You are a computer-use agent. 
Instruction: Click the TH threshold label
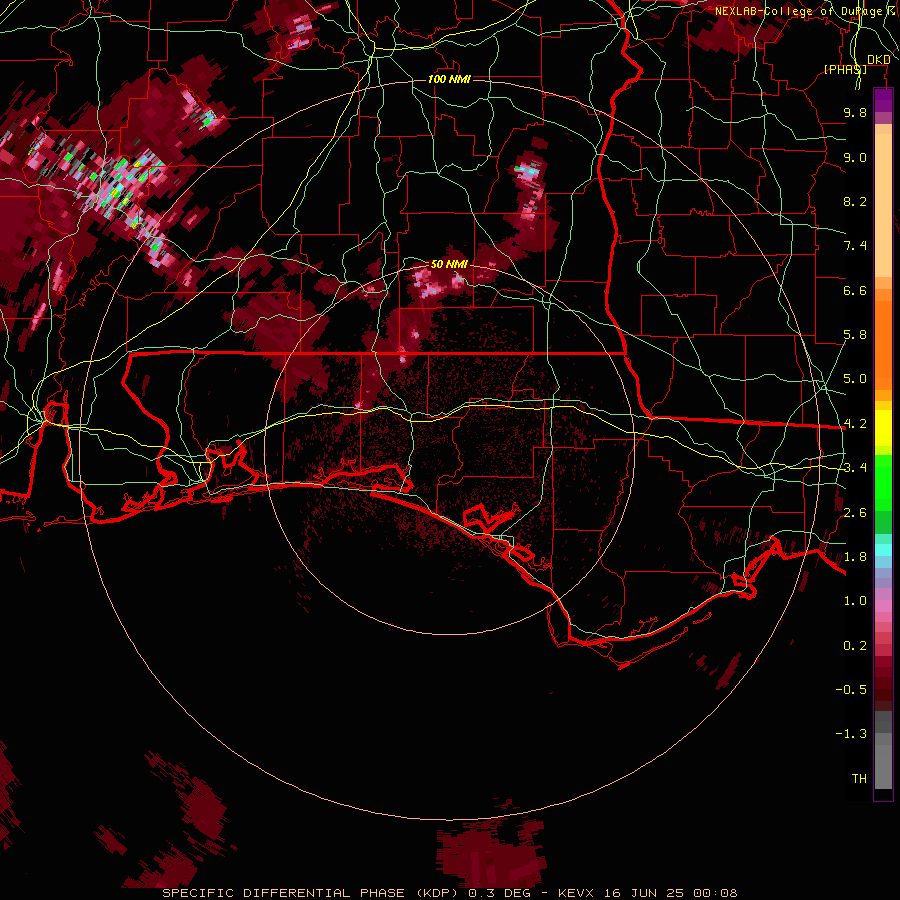[859, 779]
